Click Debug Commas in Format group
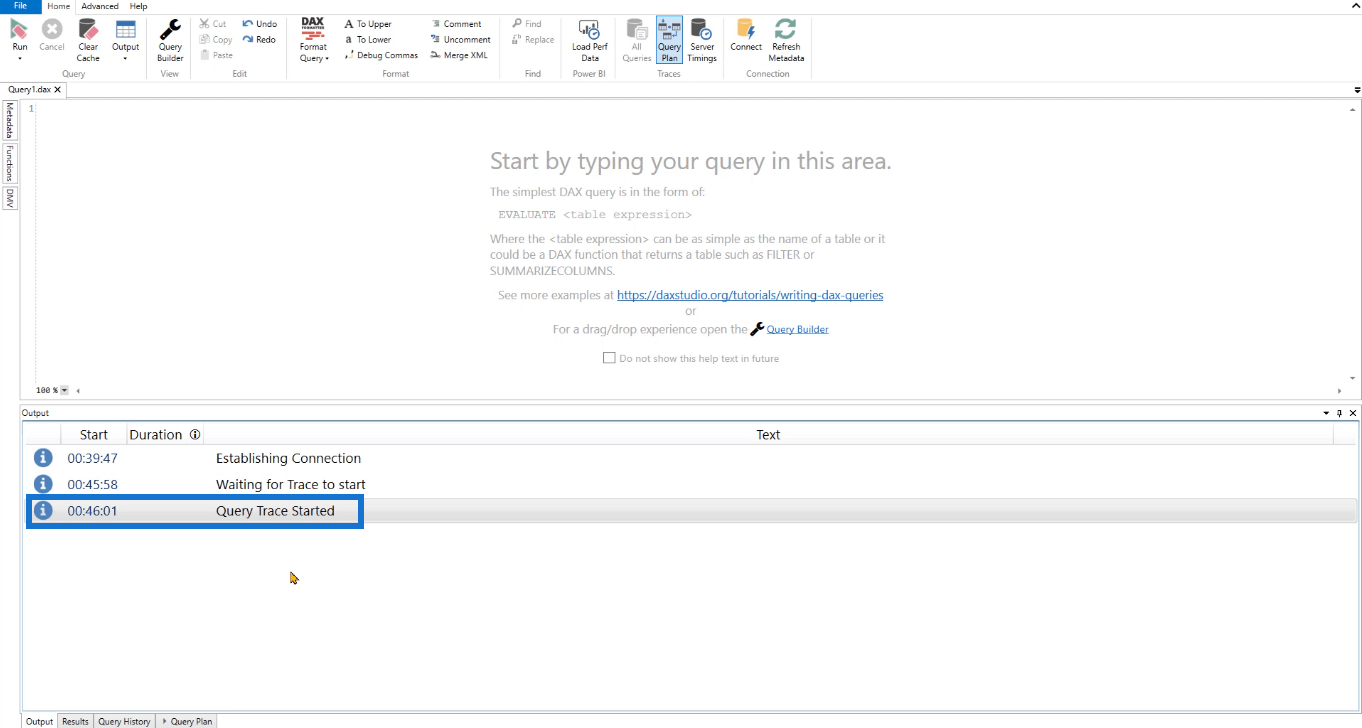This screenshot has height=728, width=1362. (x=381, y=55)
